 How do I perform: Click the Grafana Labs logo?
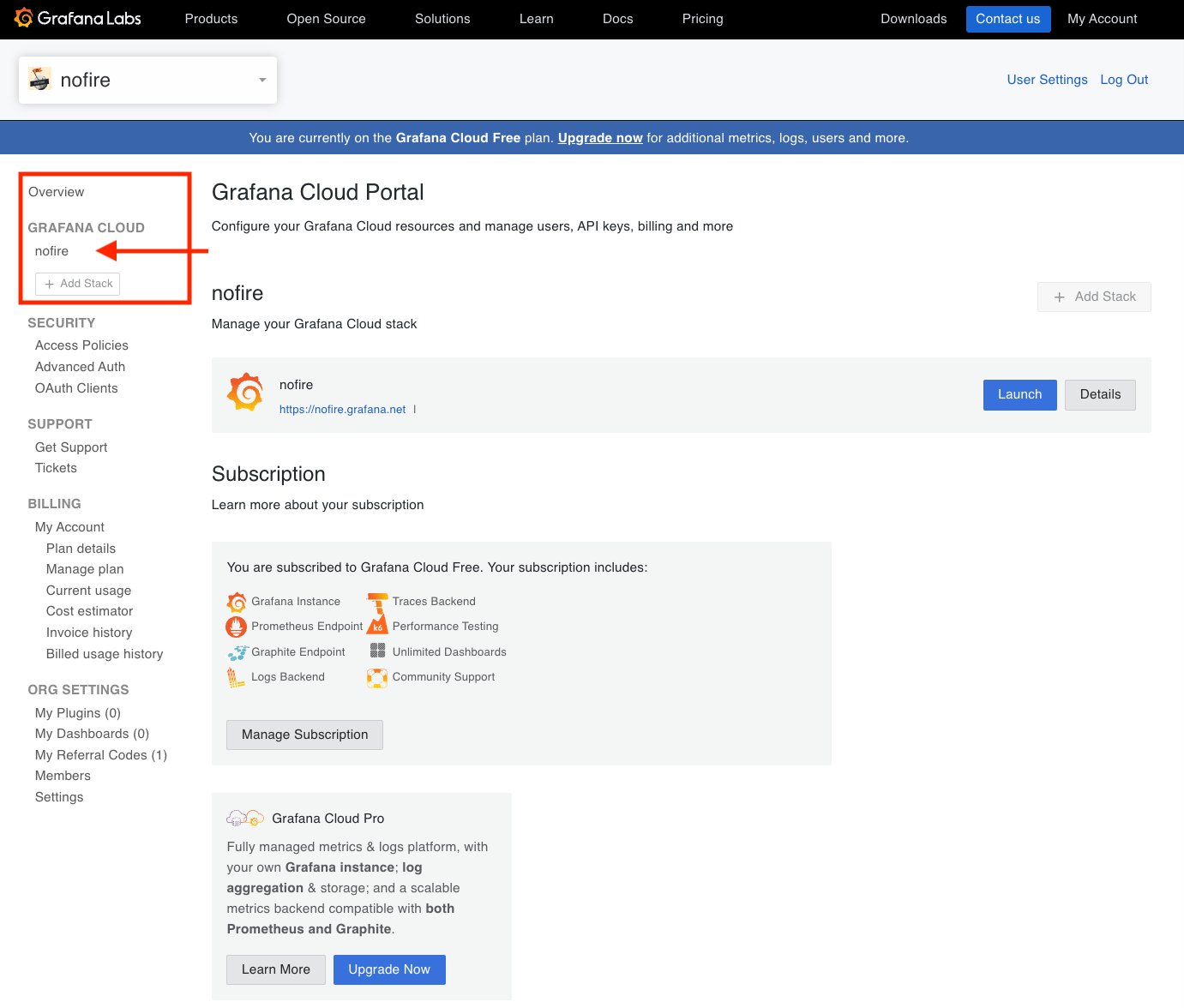click(x=78, y=18)
